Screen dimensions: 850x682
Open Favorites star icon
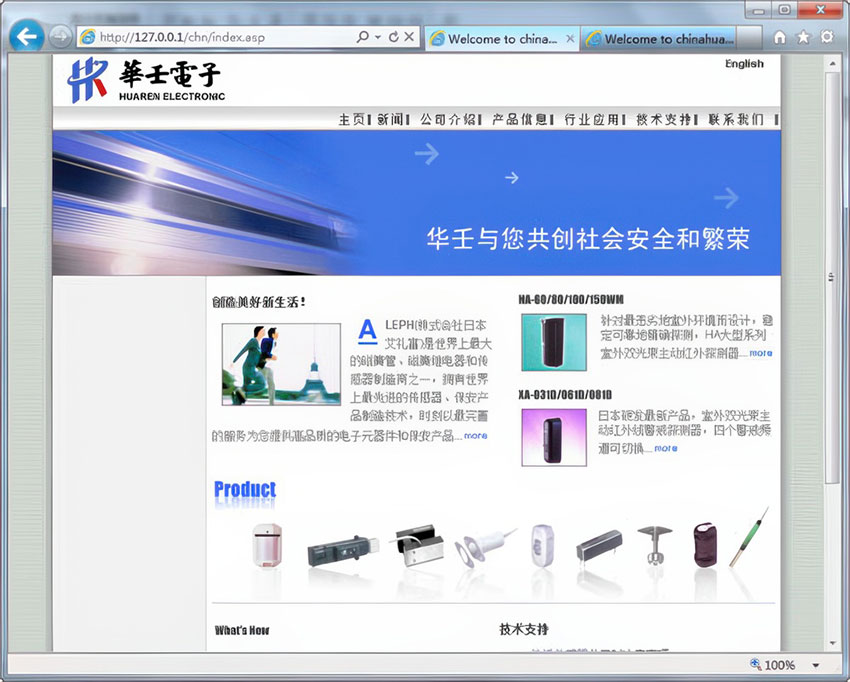tap(803, 38)
